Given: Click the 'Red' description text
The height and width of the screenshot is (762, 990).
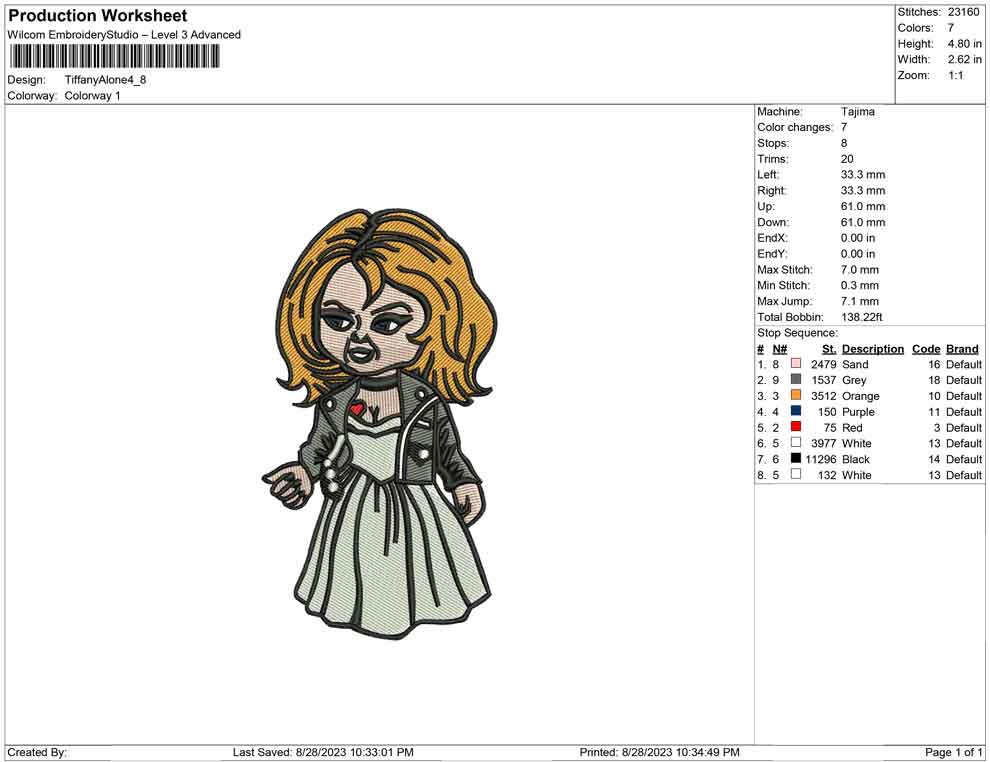Looking at the screenshot, I should click(x=852, y=427).
